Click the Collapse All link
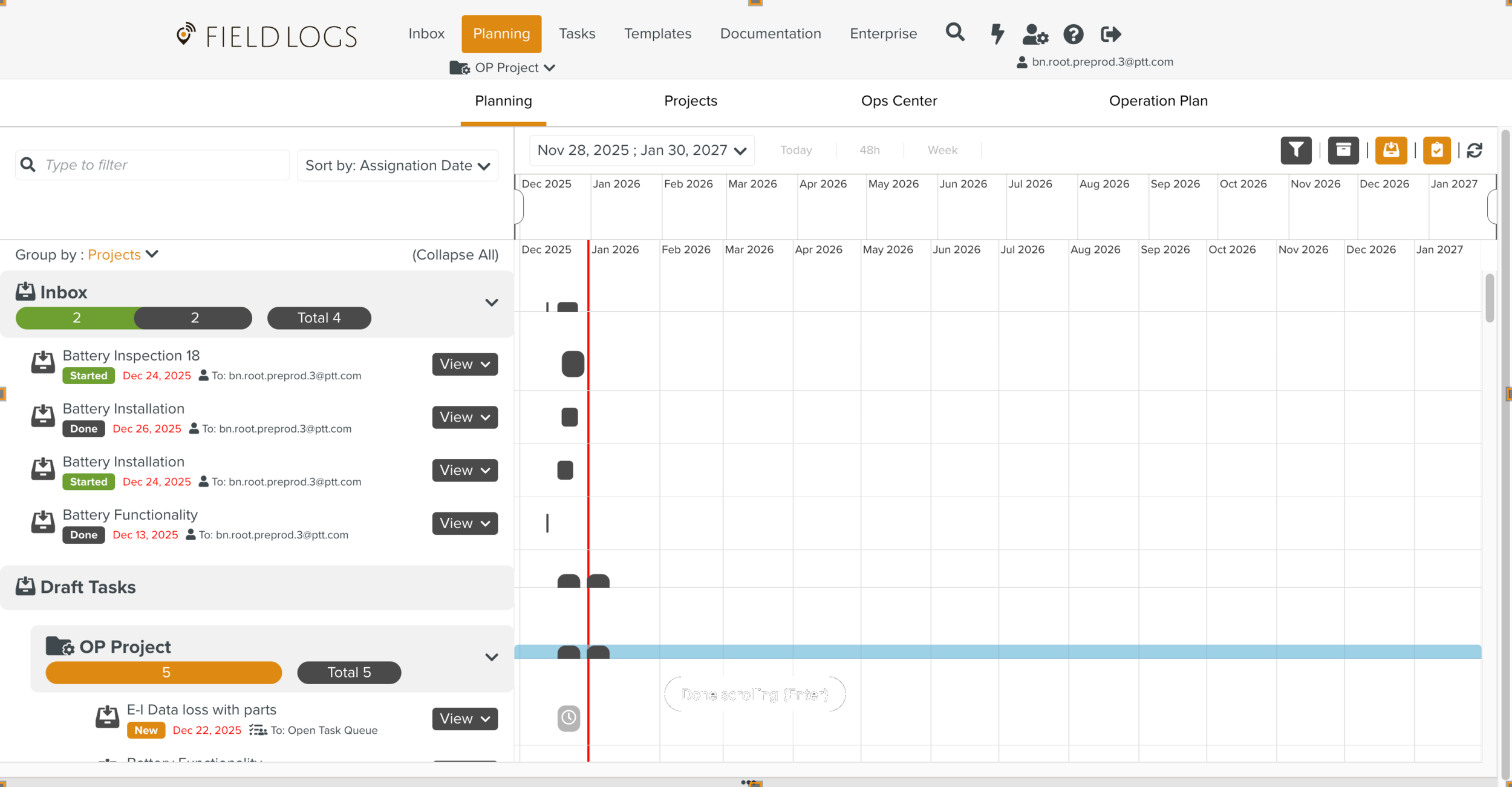Image resolution: width=1512 pixels, height=787 pixels. tap(455, 255)
